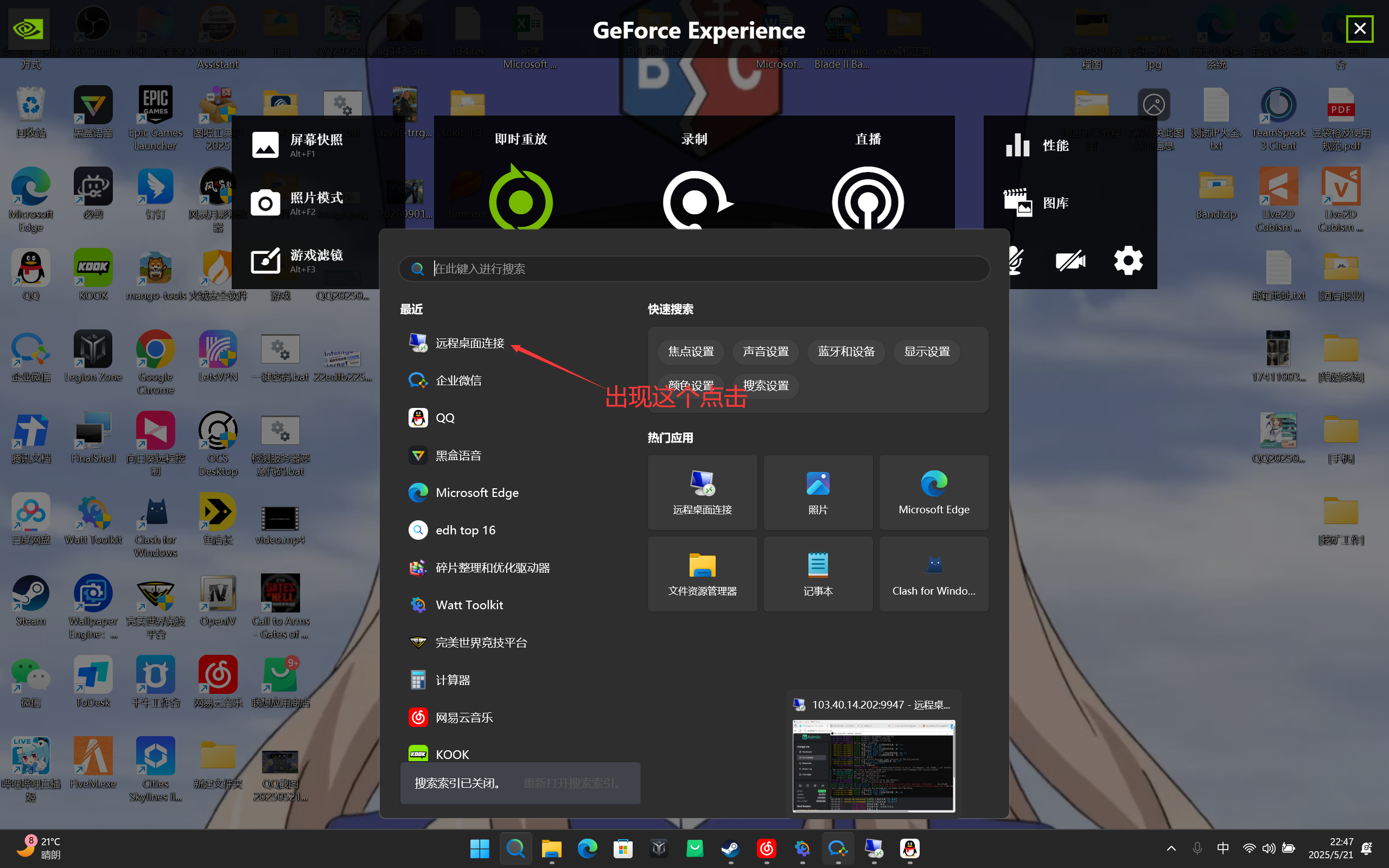Close the GeForce Experience overlay

(1360, 29)
